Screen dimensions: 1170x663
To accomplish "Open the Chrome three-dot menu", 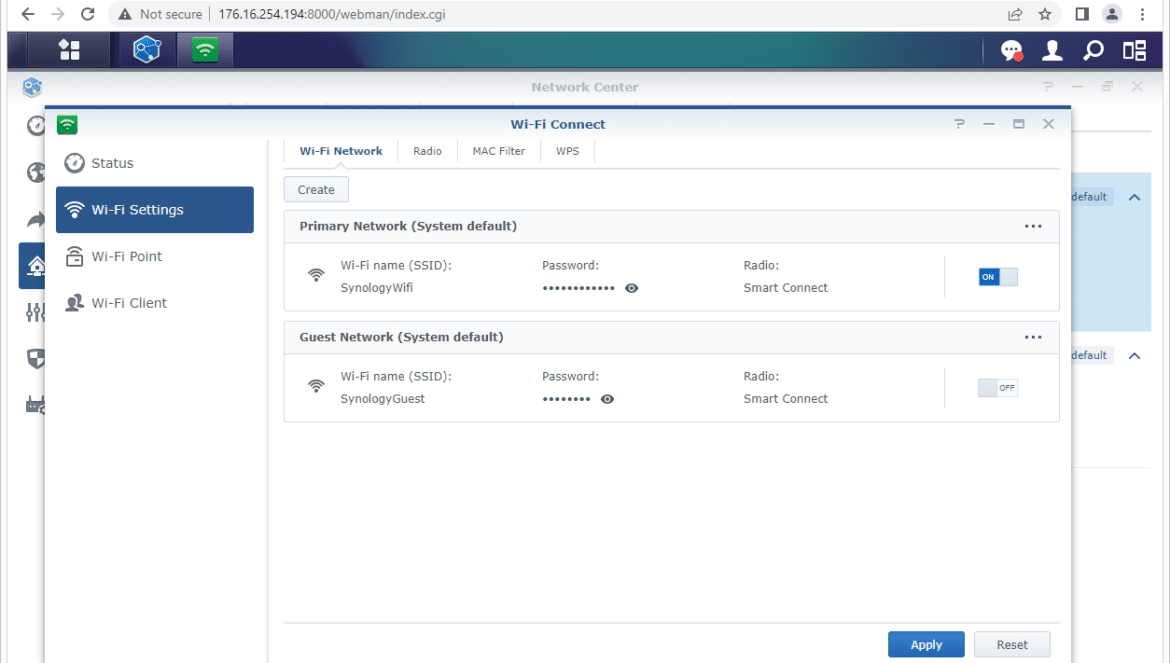I will pyautogui.click(x=1142, y=14).
